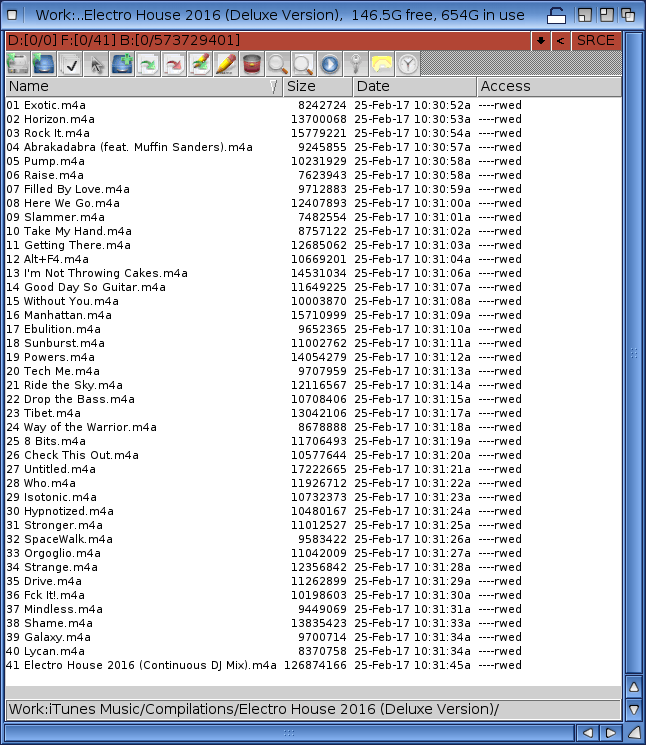The image size is (646, 745).
Task: Click the Select All checkmark icon
Action: [x=70, y=64]
